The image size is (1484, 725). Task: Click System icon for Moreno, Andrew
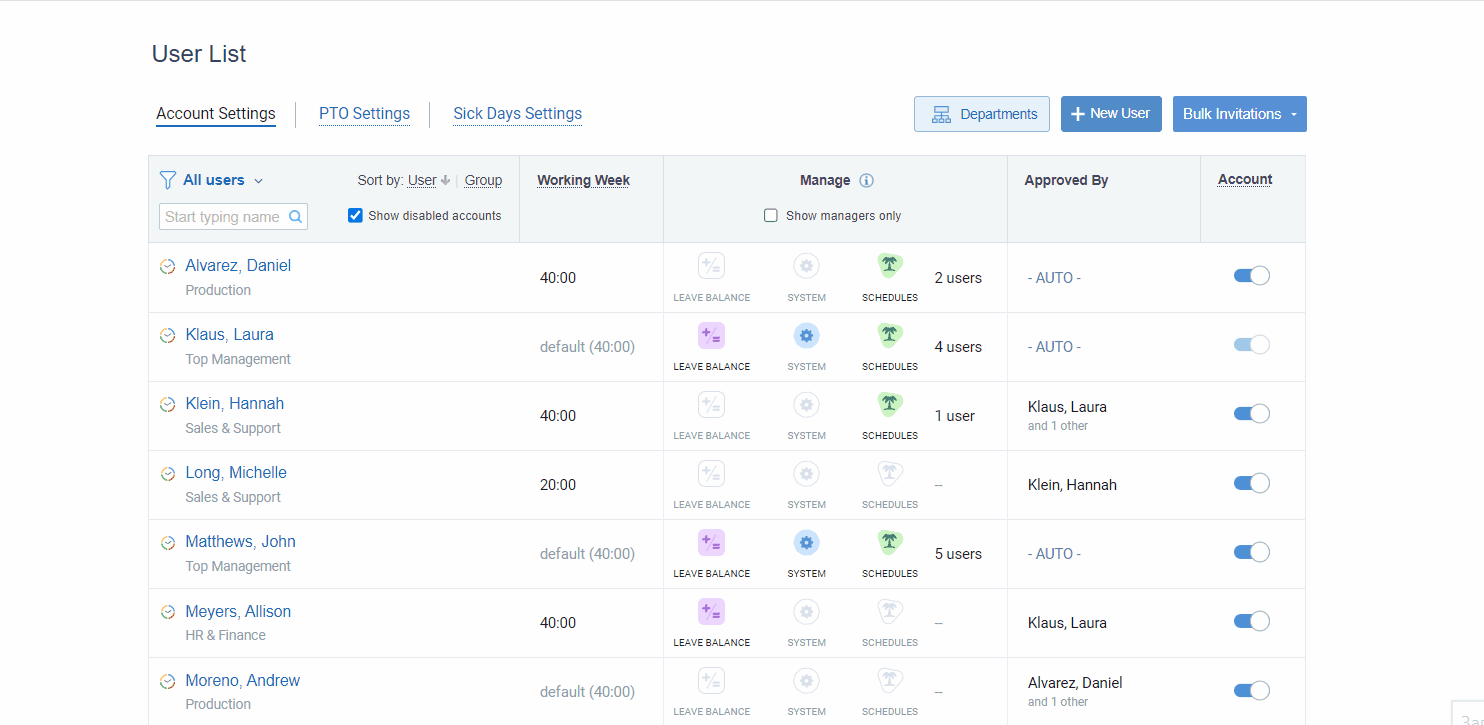(x=807, y=680)
